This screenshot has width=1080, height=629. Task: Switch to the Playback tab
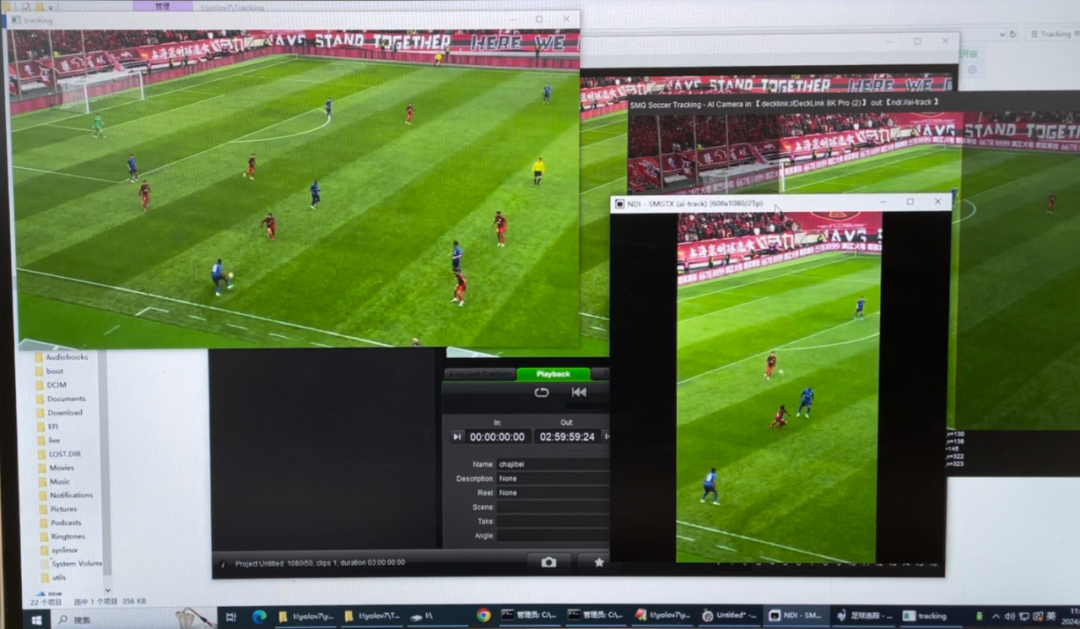pyautogui.click(x=552, y=374)
